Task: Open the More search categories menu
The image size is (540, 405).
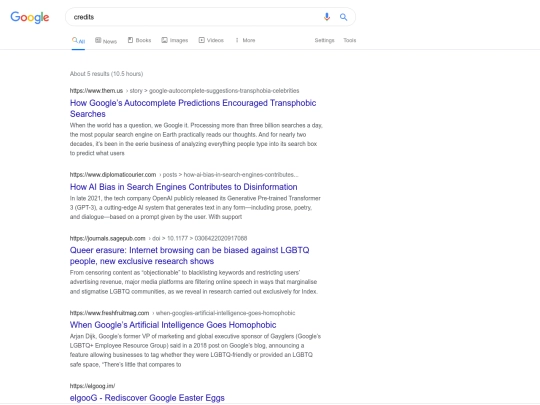Action: (x=245, y=40)
